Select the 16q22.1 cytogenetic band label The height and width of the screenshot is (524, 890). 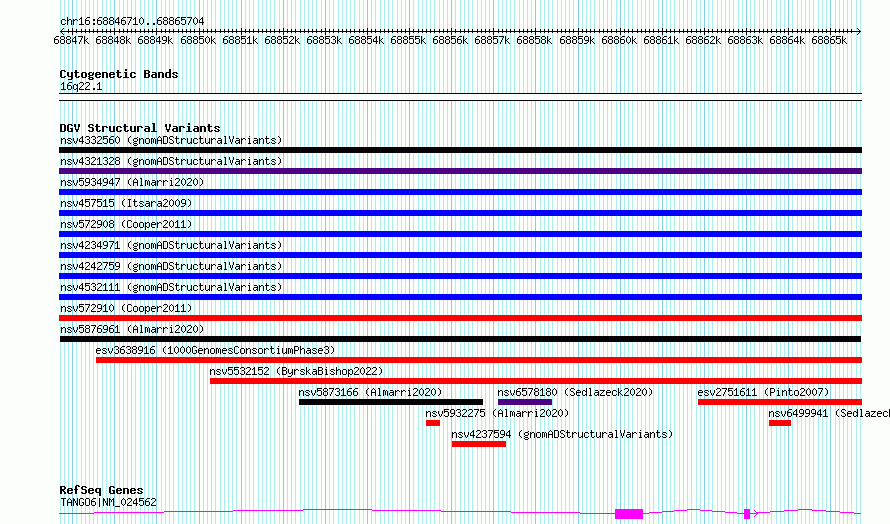[x=81, y=87]
